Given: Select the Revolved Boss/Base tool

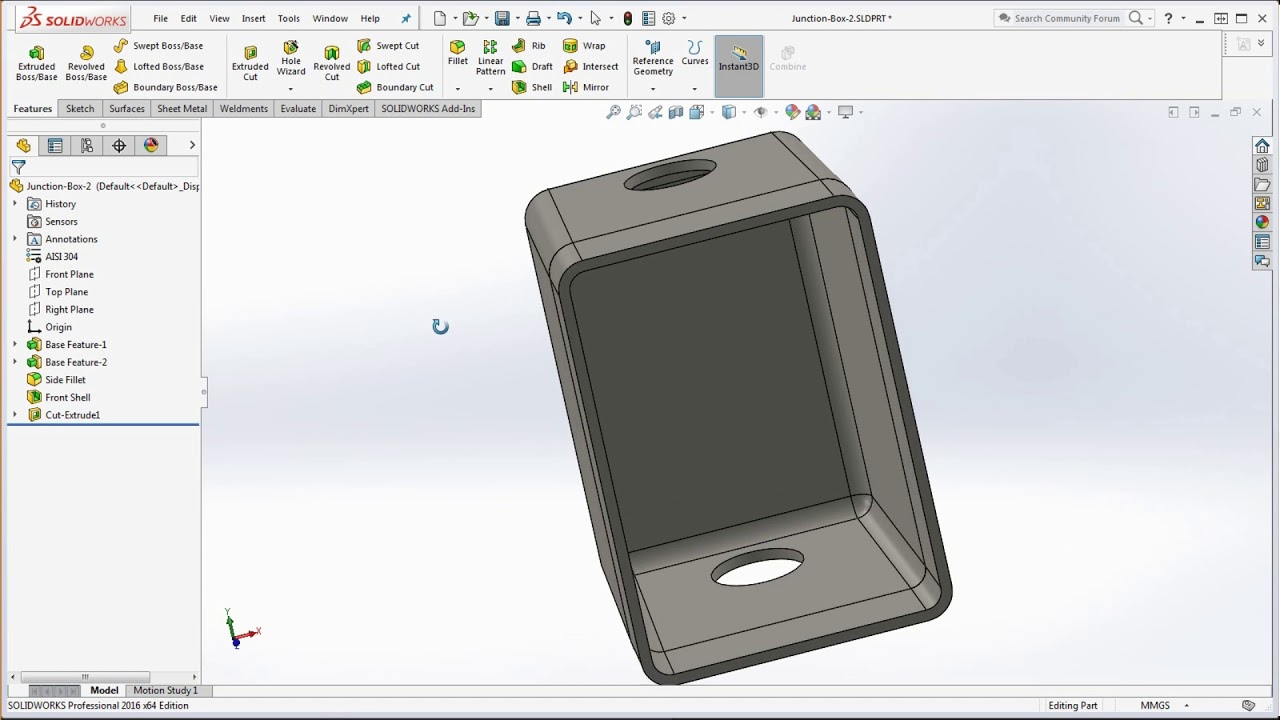Looking at the screenshot, I should 86,63.
